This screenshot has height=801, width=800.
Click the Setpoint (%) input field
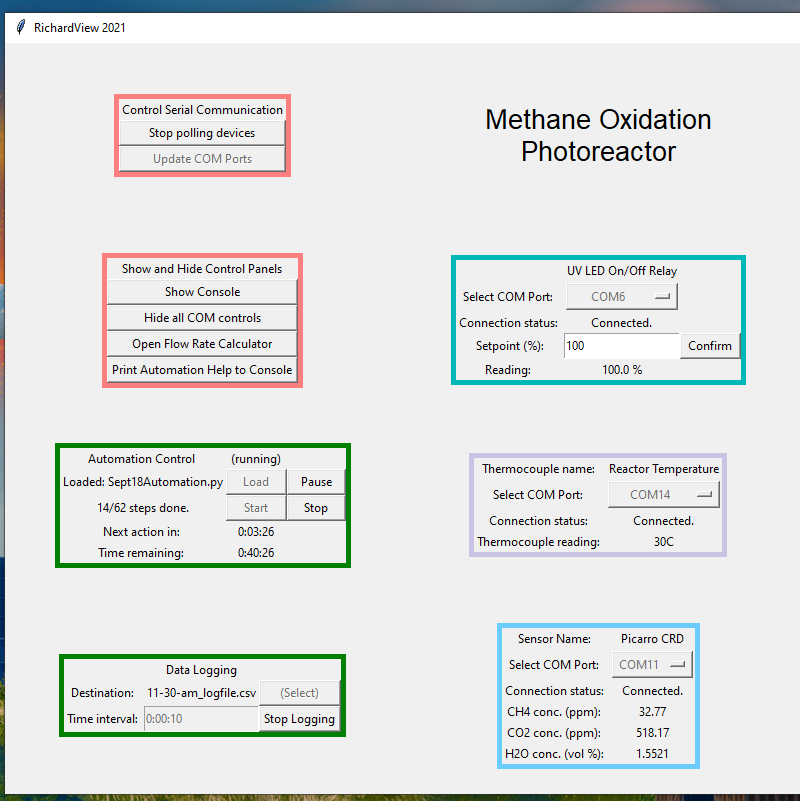[621, 346]
